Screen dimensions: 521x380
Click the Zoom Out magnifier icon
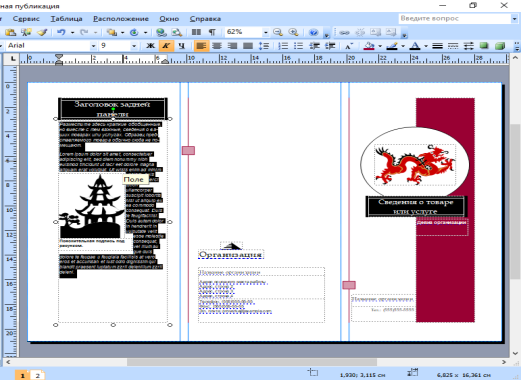point(278,32)
